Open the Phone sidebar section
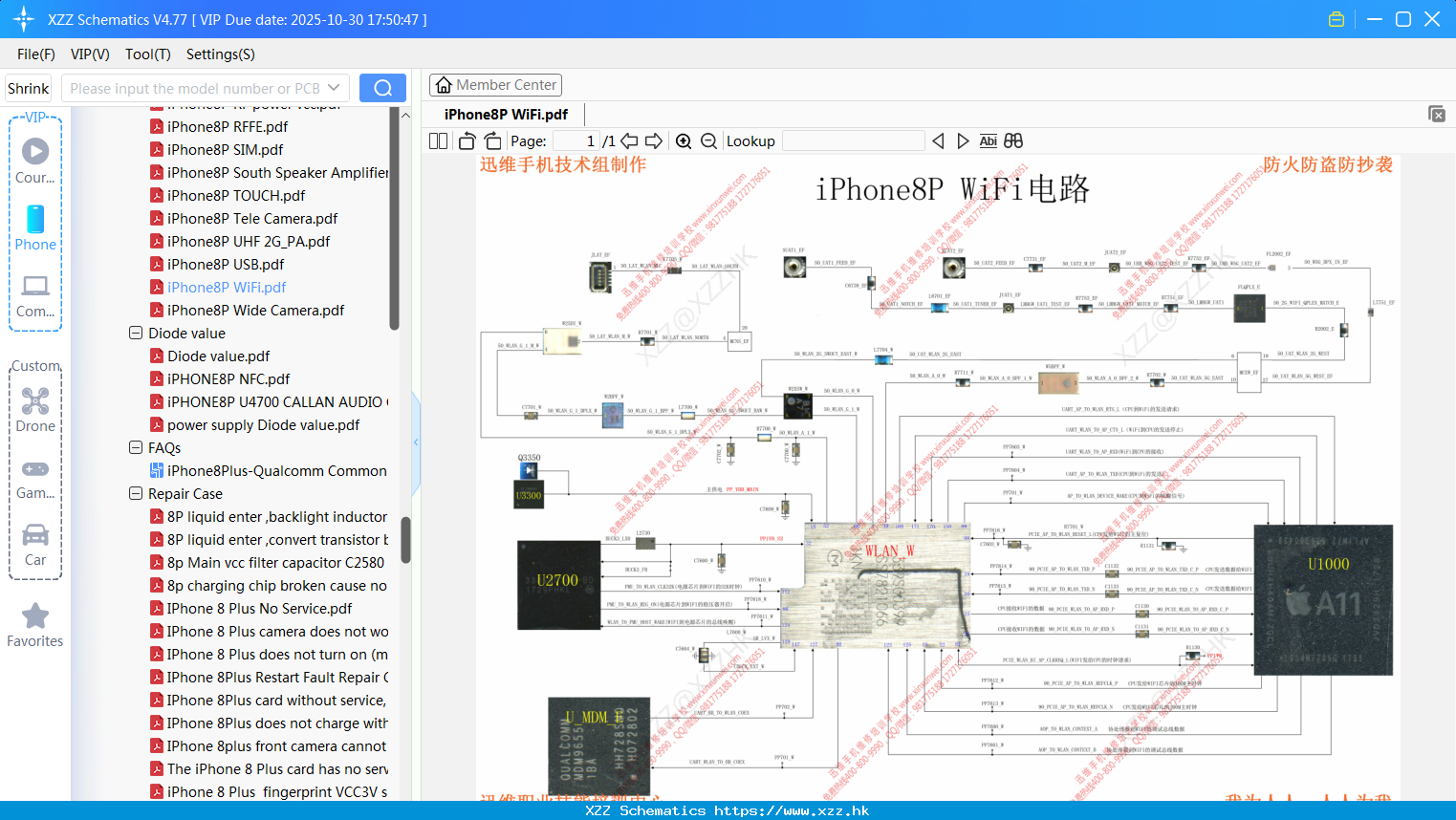Image resolution: width=1456 pixels, height=820 pixels. (x=35, y=227)
